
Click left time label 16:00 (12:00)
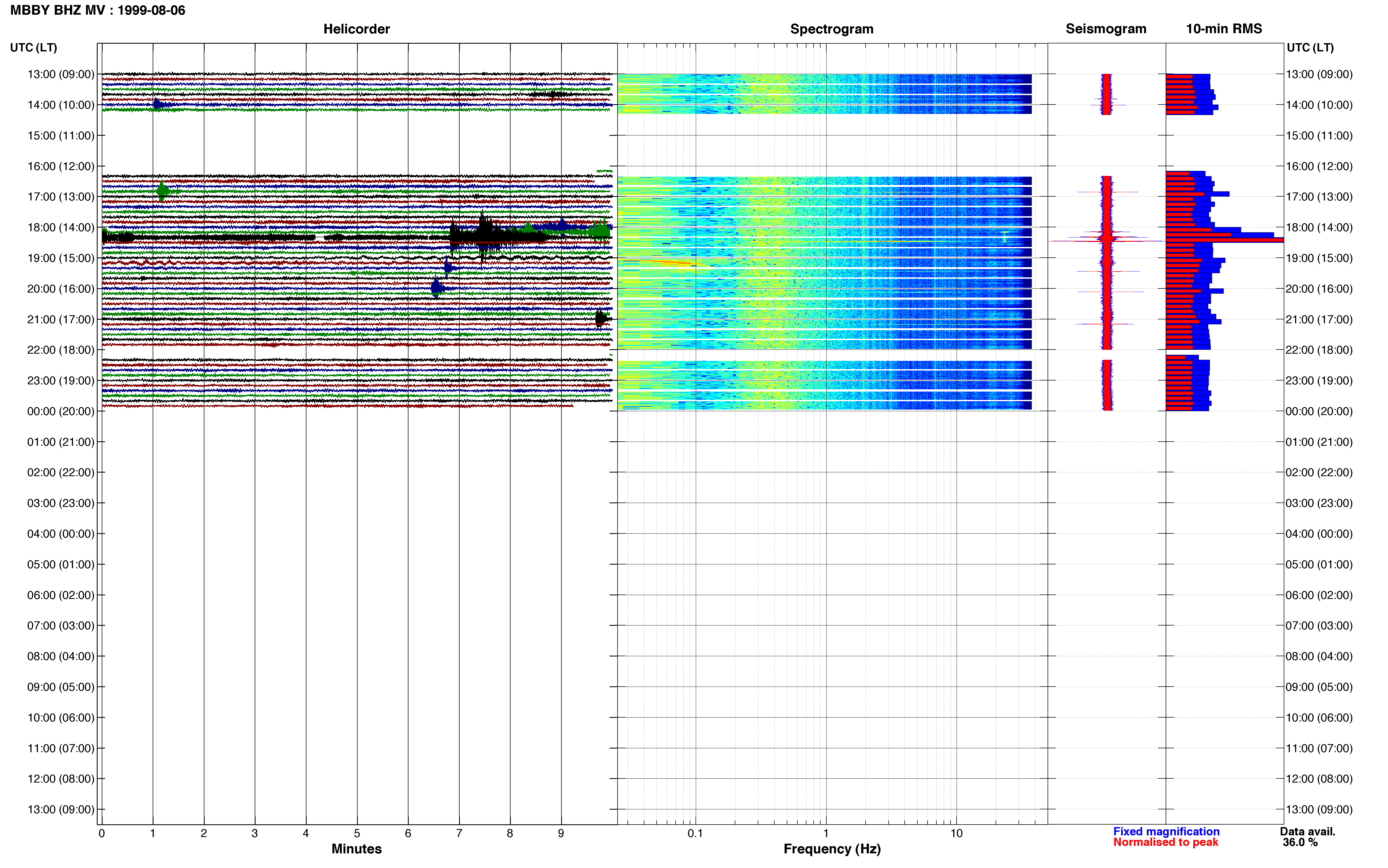[61, 166]
